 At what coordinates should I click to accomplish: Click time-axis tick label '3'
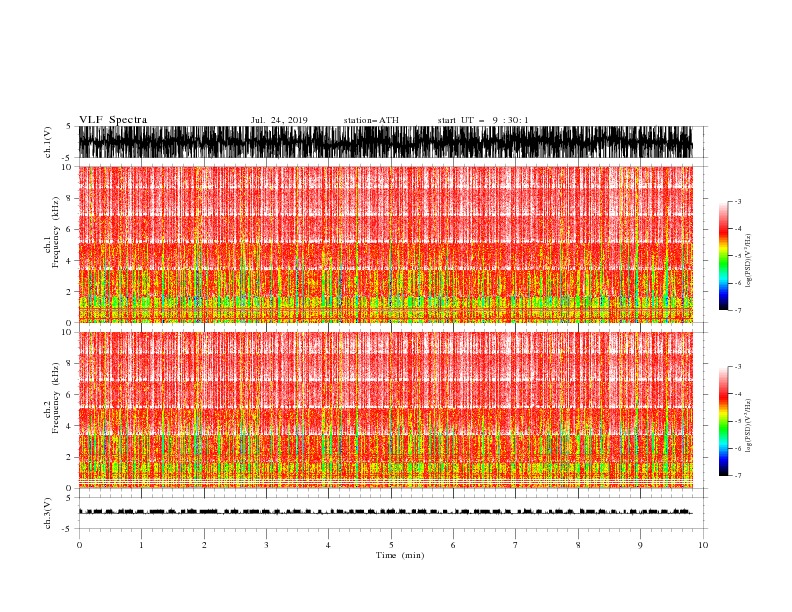(x=266, y=545)
